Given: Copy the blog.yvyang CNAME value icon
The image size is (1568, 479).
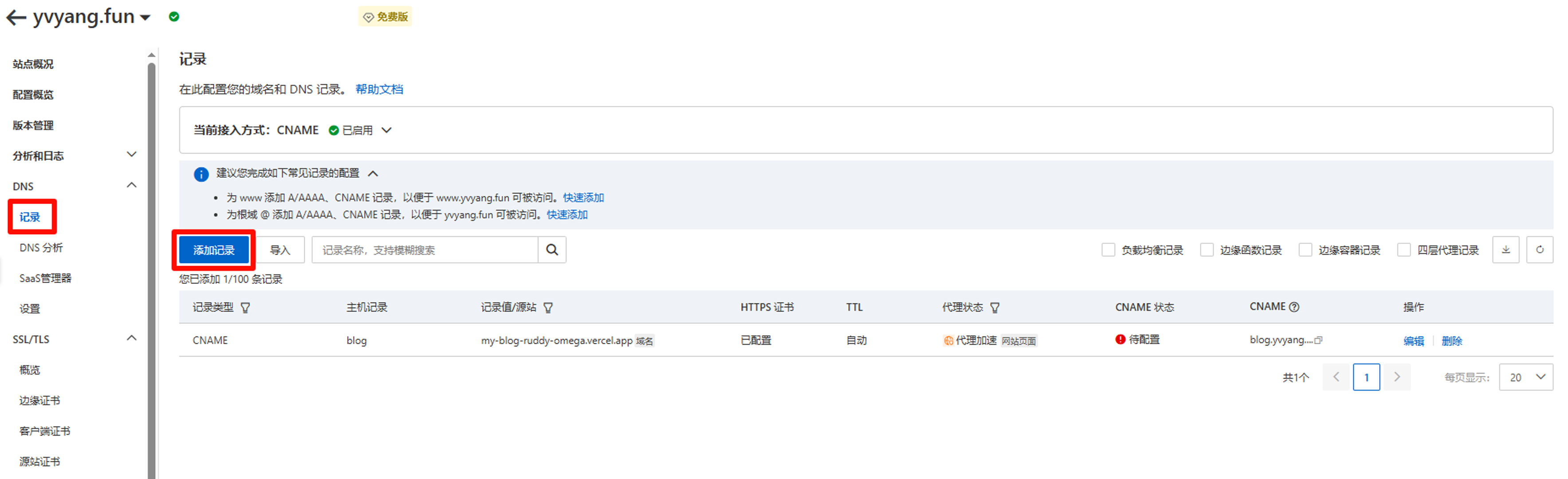Looking at the screenshot, I should click(1318, 340).
